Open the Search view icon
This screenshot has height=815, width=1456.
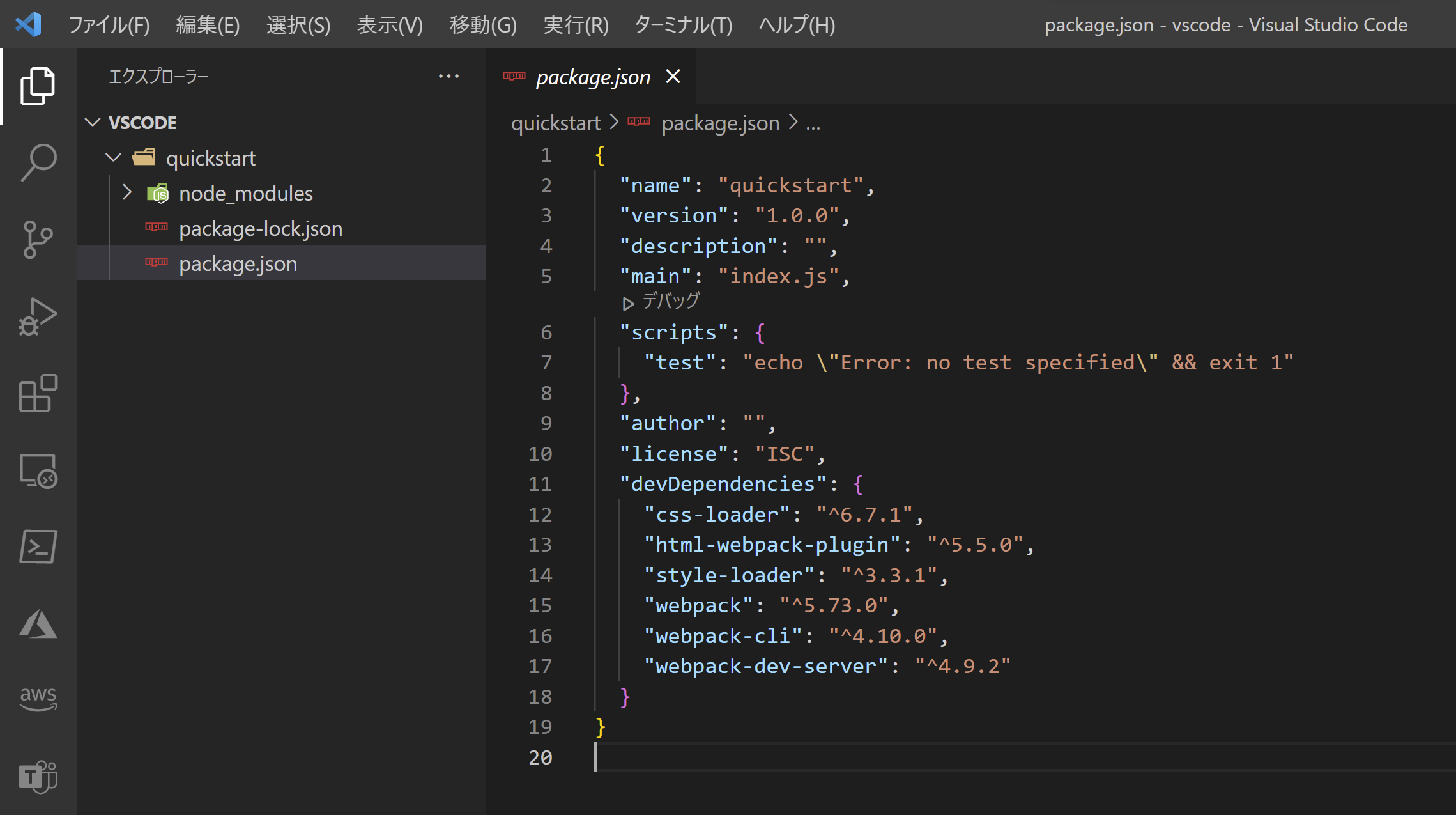click(x=38, y=162)
